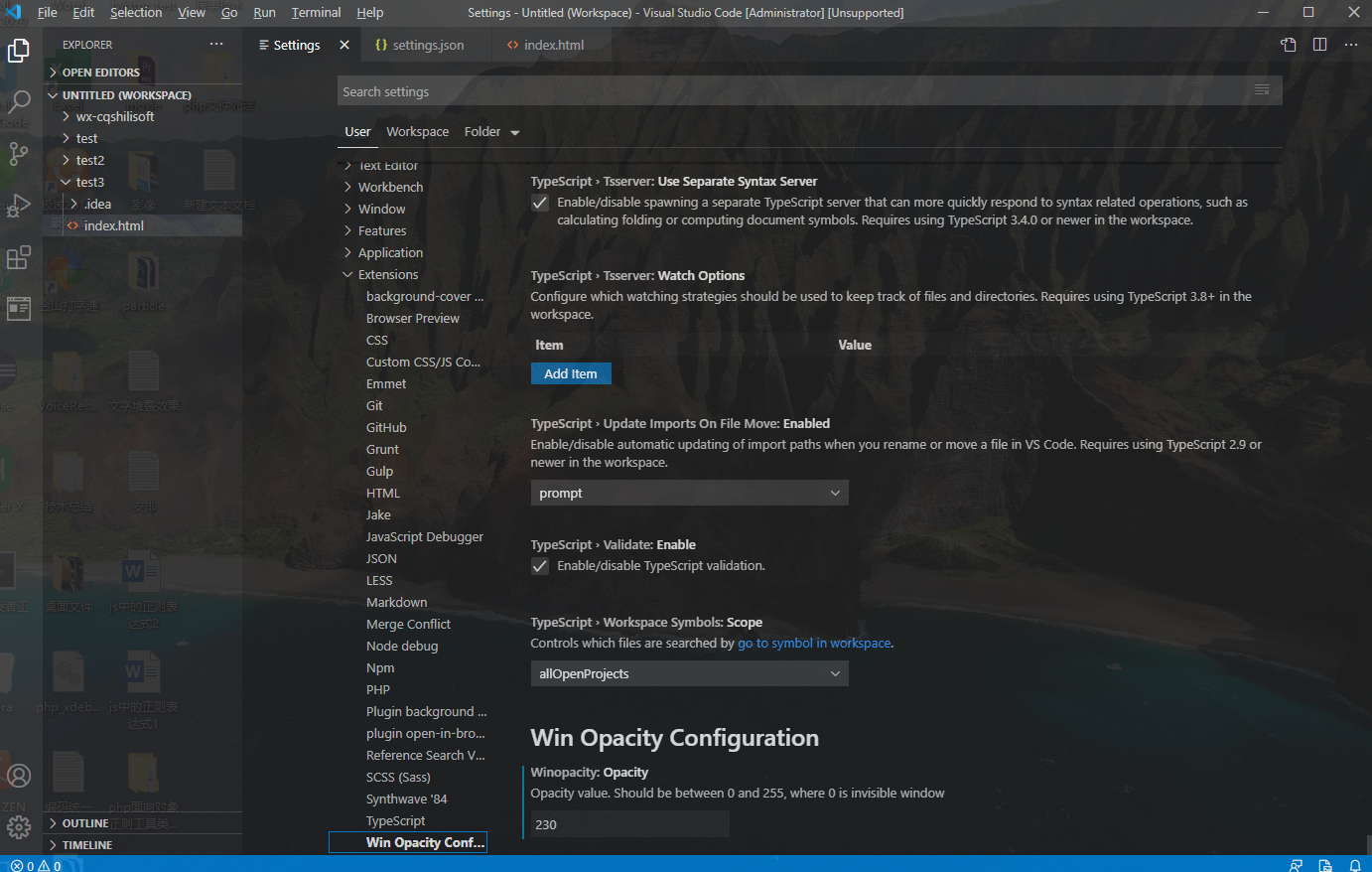Viewport: 1372px width, 872px height.
Task: Open editor More Actions ellipsis
Action: (1351, 45)
